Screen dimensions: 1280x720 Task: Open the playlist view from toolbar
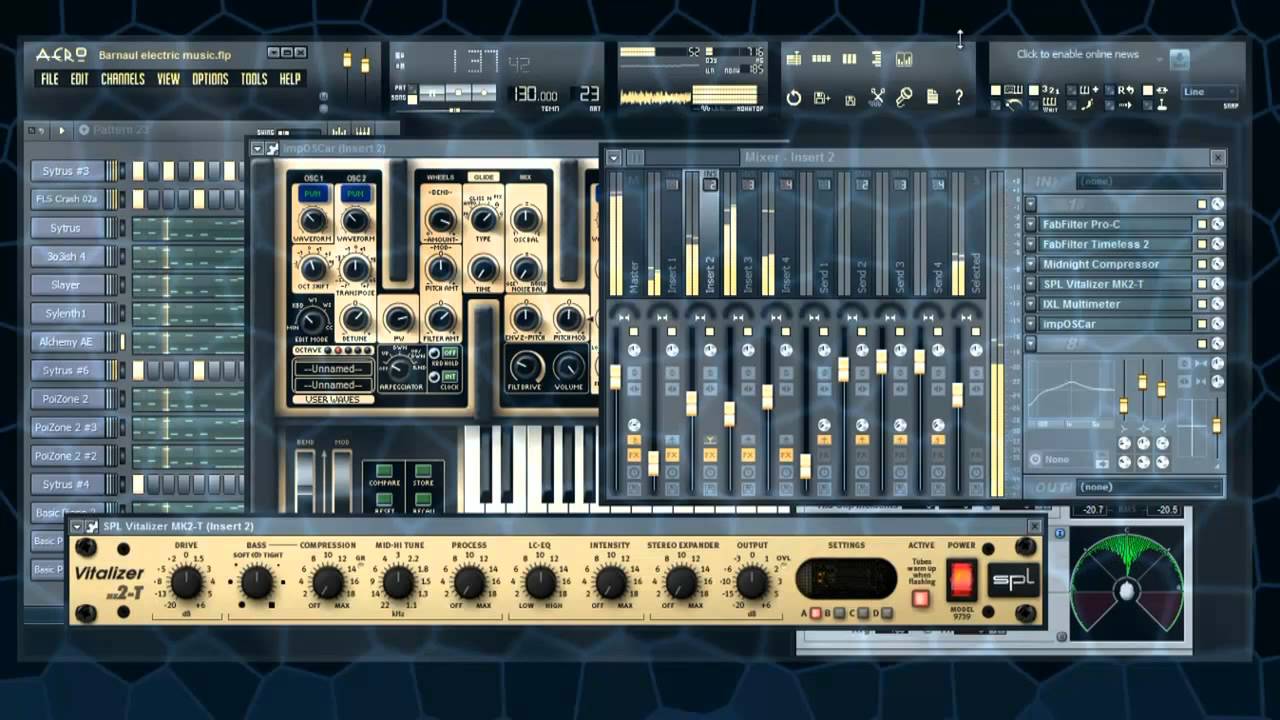[x=794, y=59]
